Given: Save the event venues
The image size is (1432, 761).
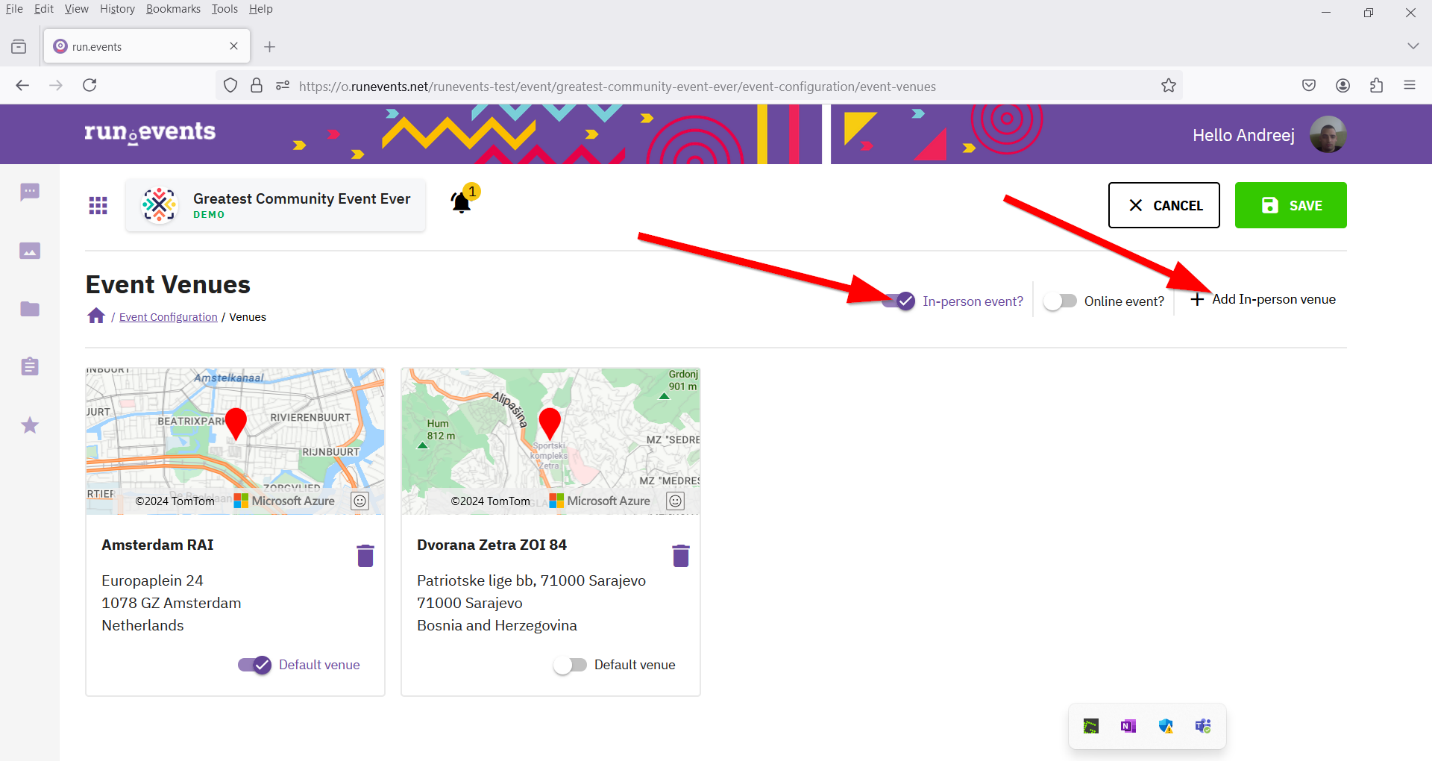Looking at the screenshot, I should (x=1291, y=205).
